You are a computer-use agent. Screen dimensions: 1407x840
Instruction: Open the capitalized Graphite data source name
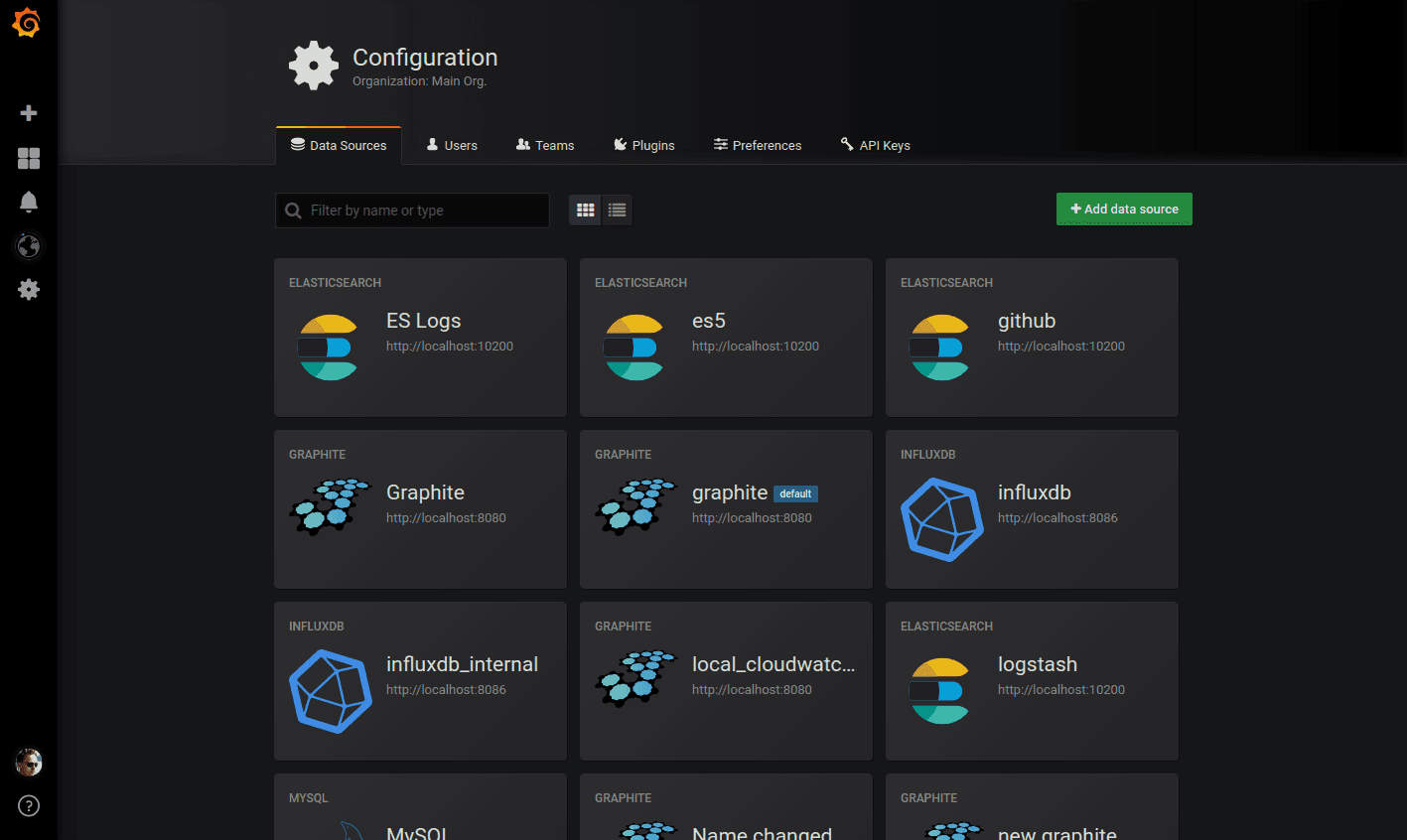coord(425,492)
